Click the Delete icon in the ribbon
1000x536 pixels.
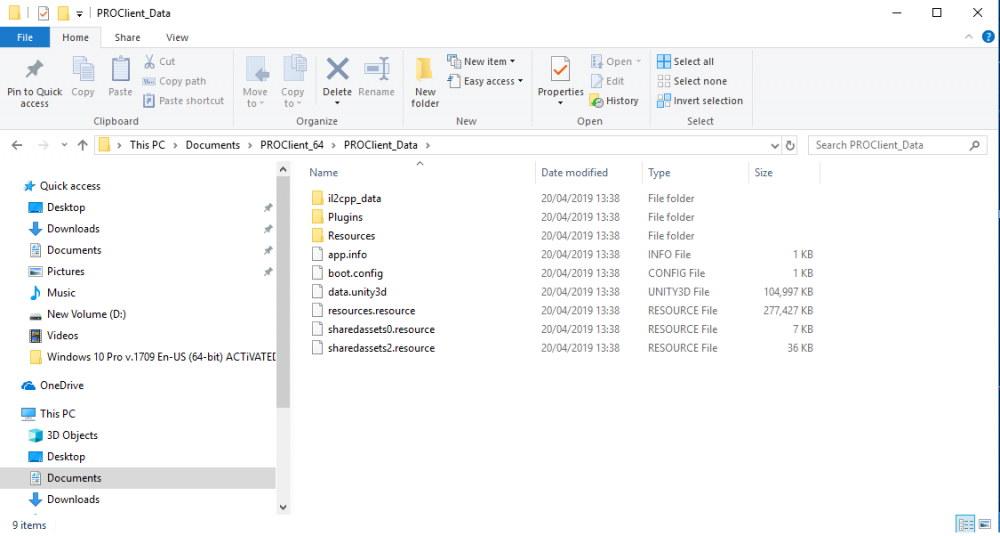[337, 70]
